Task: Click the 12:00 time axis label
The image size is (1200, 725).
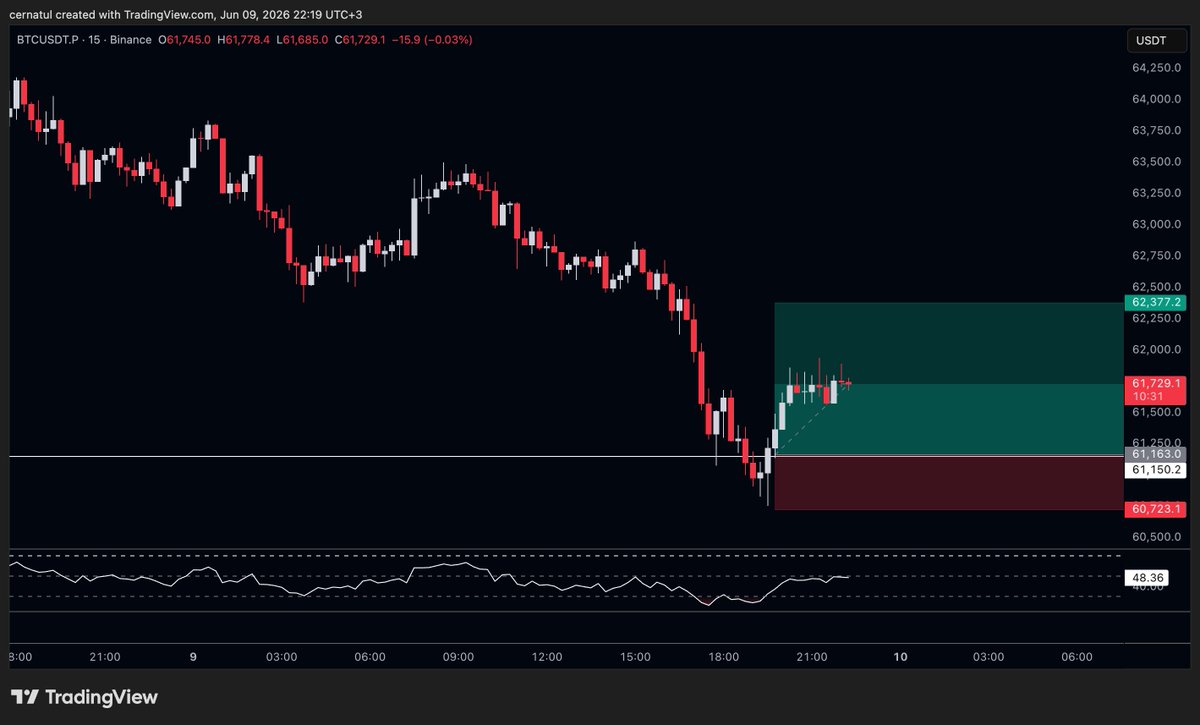Action: [x=547, y=657]
